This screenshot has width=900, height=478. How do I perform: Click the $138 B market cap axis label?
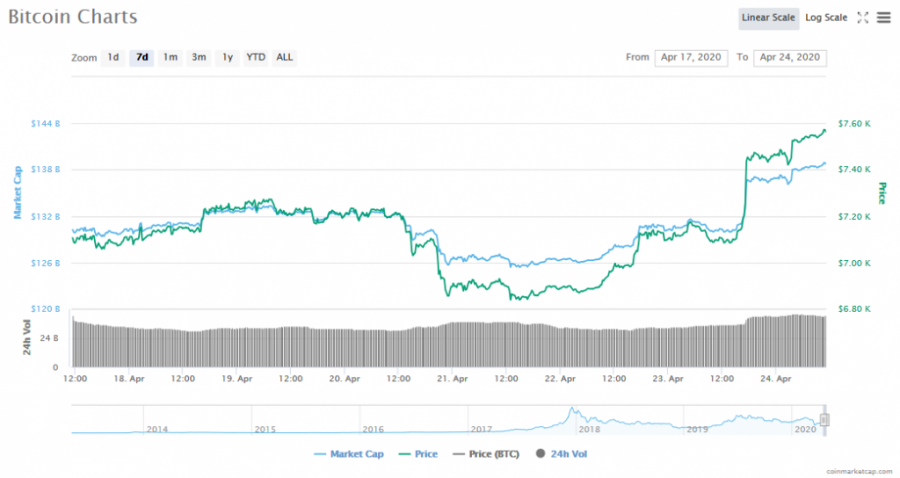[45, 169]
